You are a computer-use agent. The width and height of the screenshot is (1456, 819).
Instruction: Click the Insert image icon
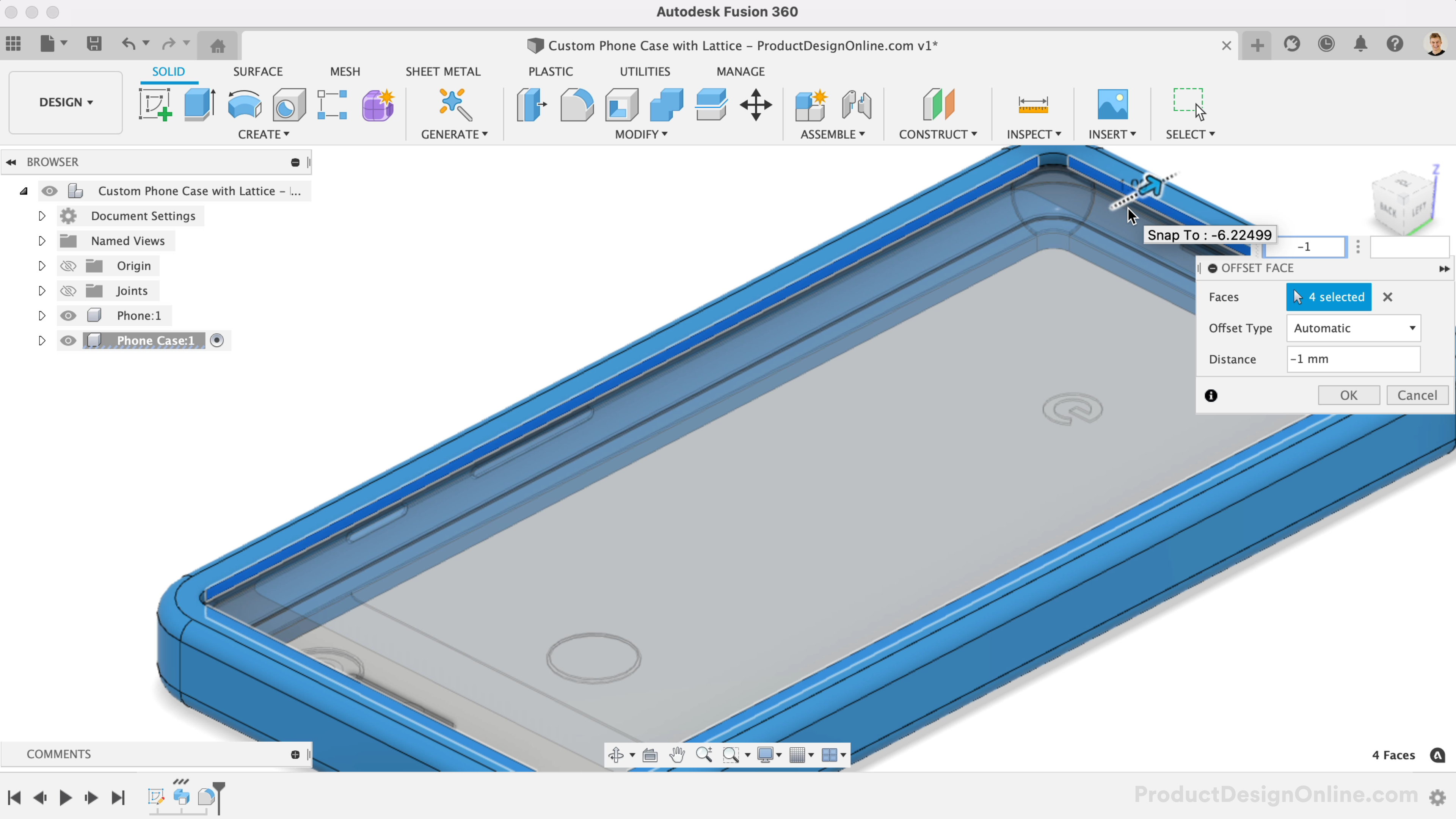1112,105
